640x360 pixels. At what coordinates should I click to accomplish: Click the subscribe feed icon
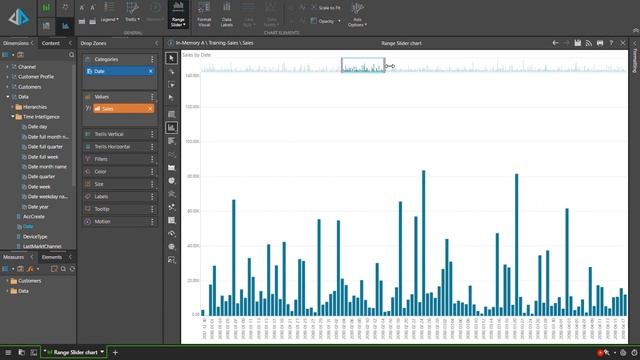pos(589,43)
